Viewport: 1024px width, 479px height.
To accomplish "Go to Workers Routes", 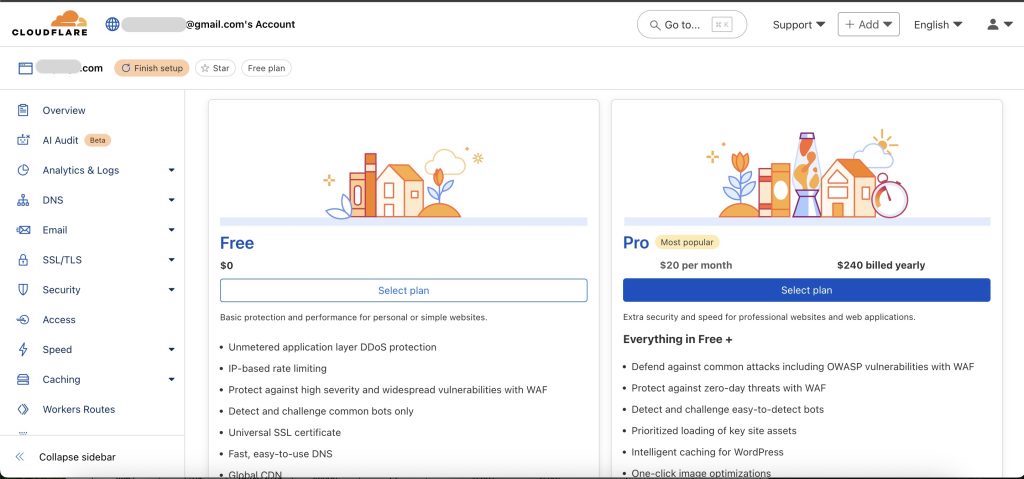I will point(78,409).
